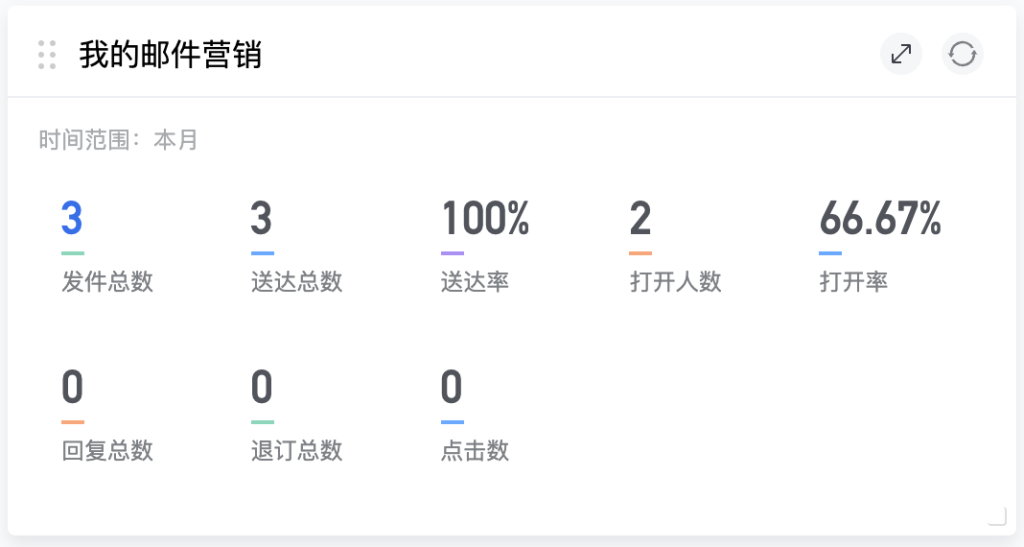Click the number 3 above 送达总数
The image size is (1024, 547).
click(x=261, y=218)
